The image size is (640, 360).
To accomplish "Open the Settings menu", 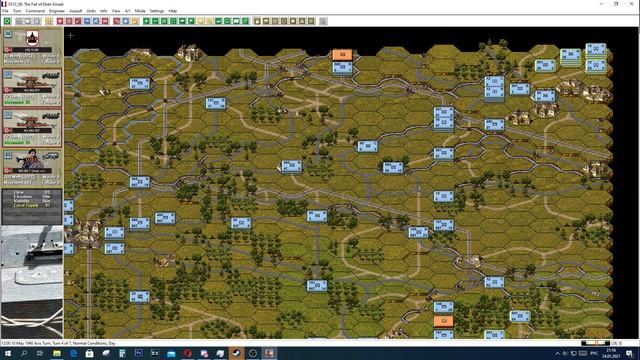I will point(156,11).
